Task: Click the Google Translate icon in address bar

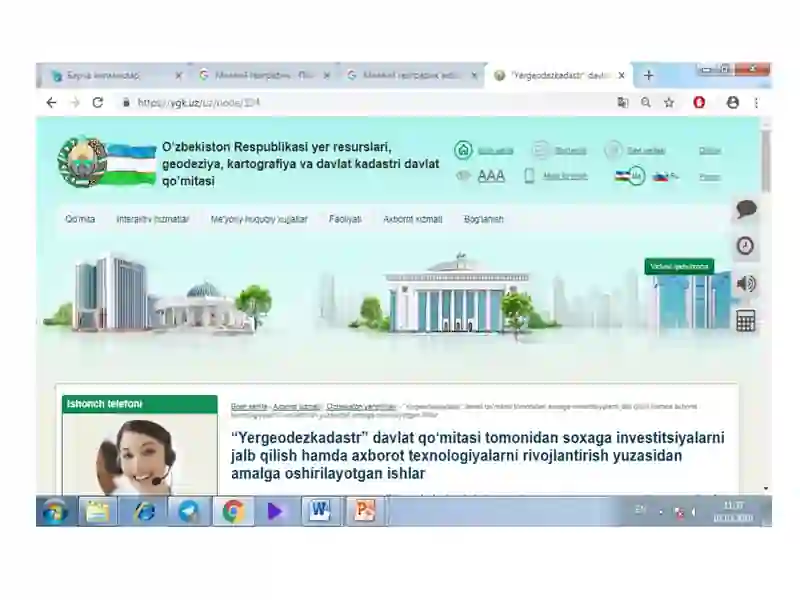Action: point(622,103)
